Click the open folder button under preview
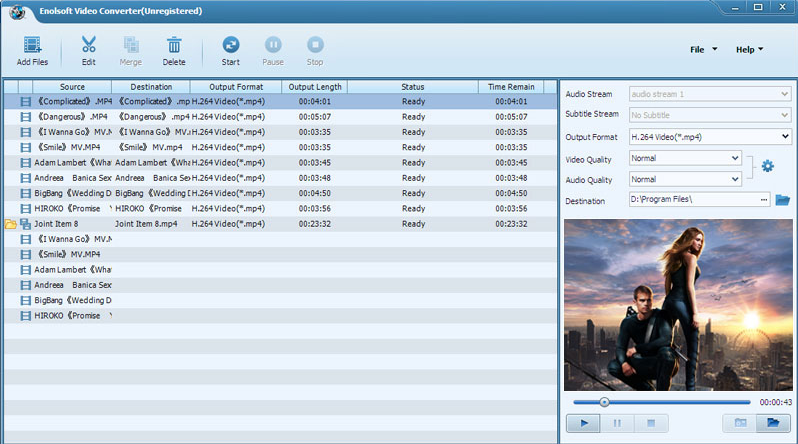Viewport: 798px width, 444px height. pyautogui.click(x=772, y=423)
